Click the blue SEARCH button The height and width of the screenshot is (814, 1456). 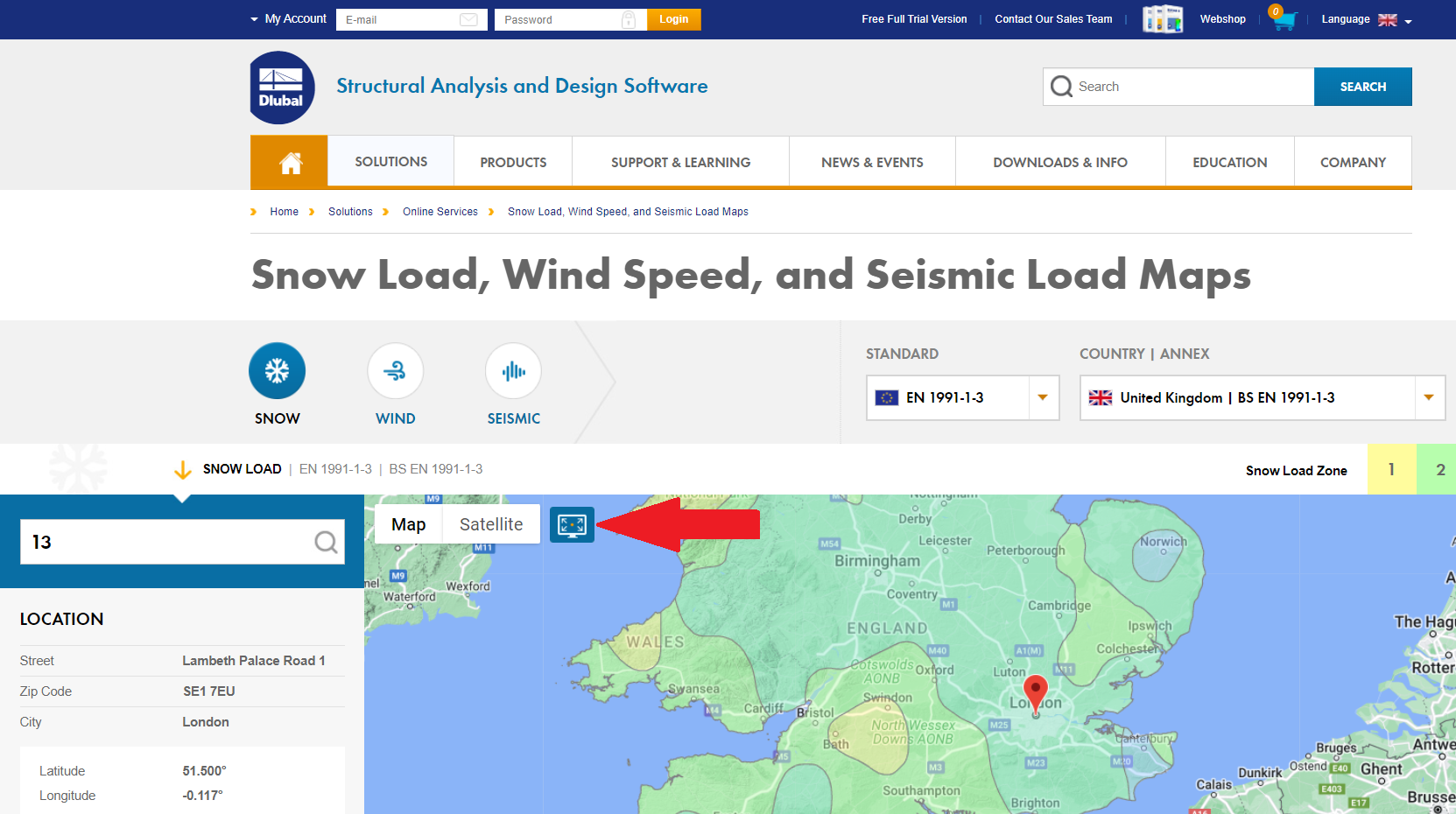click(x=1363, y=87)
